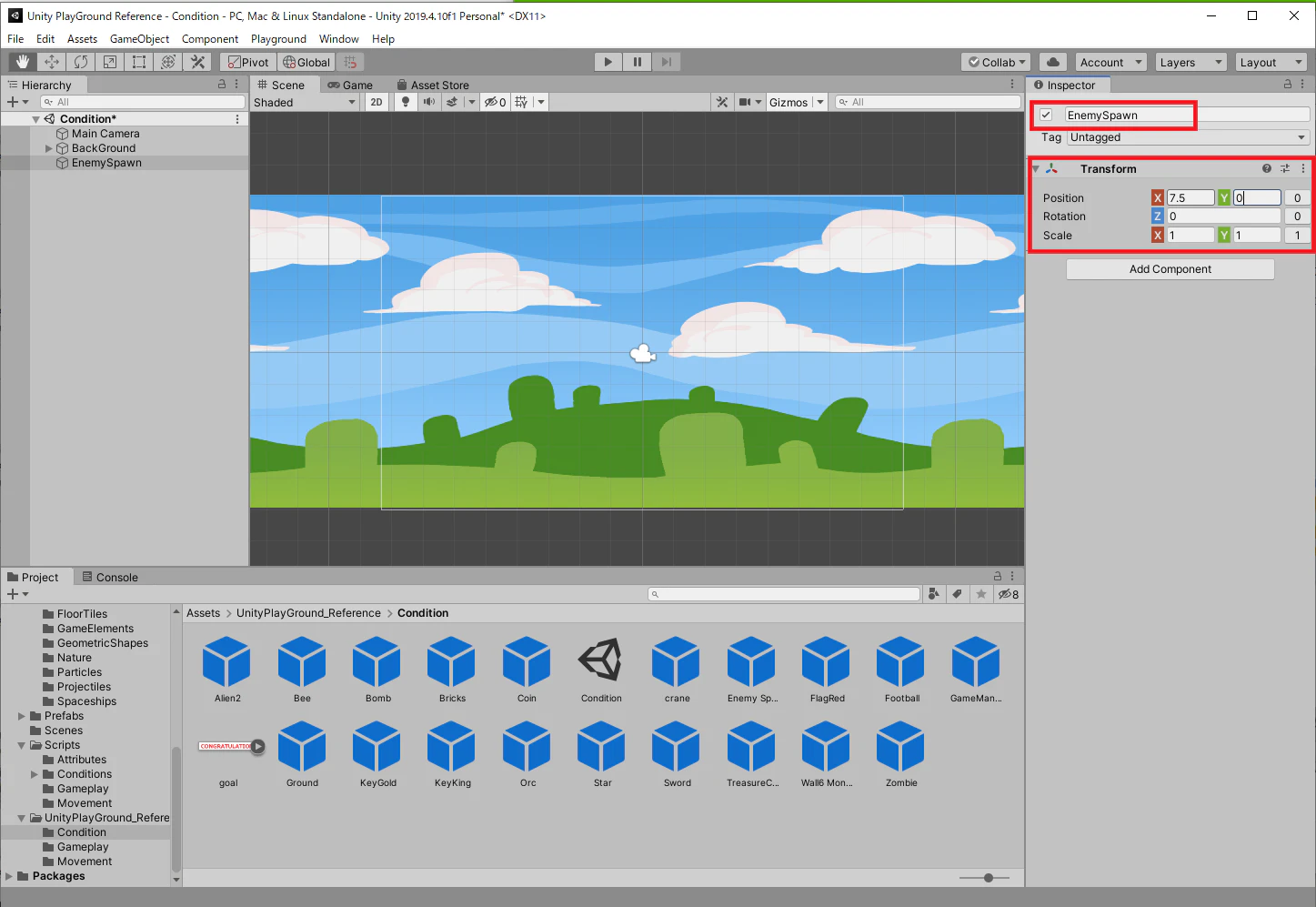Viewport: 1316px width, 907px height.
Task: Select Main Camera in Hierarchy
Action: tap(105, 134)
